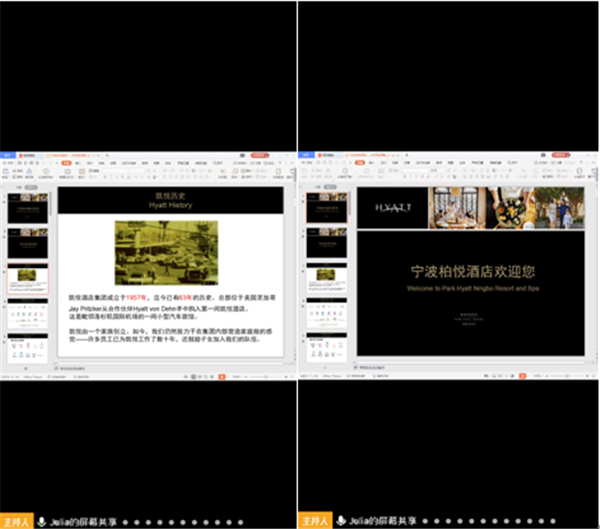Select fourth slide thumbnail in left window panel
This screenshot has width=600, height=529.
tap(28, 313)
